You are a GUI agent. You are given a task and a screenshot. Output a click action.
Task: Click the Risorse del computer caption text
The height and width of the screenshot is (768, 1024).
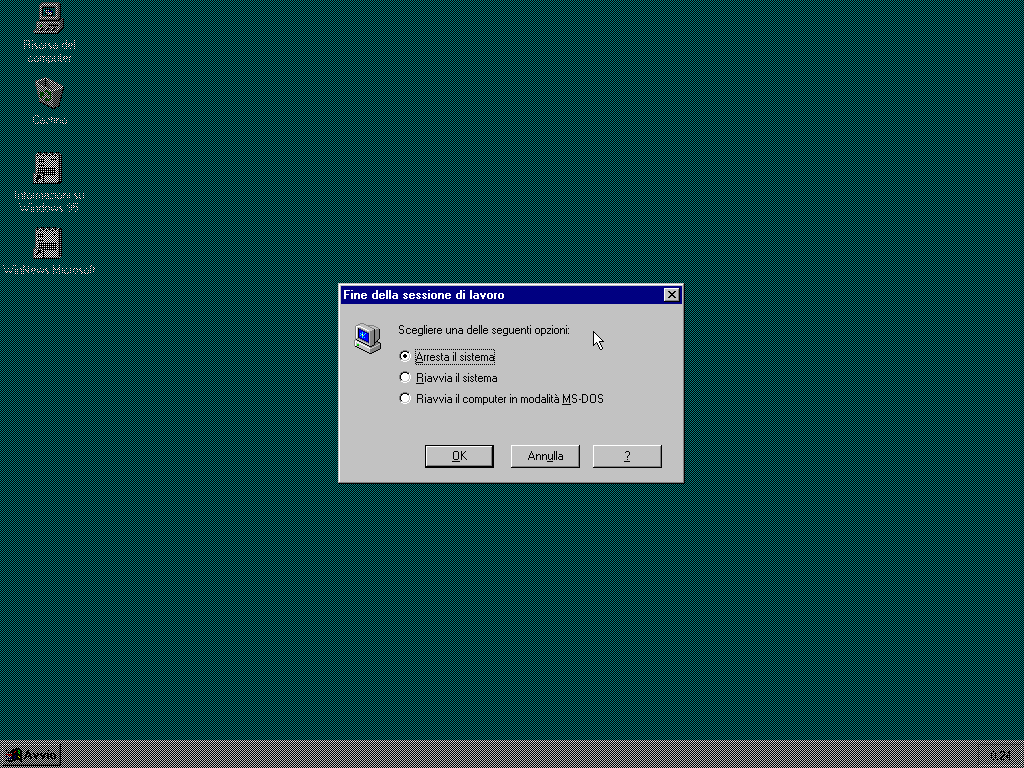(49, 51)
